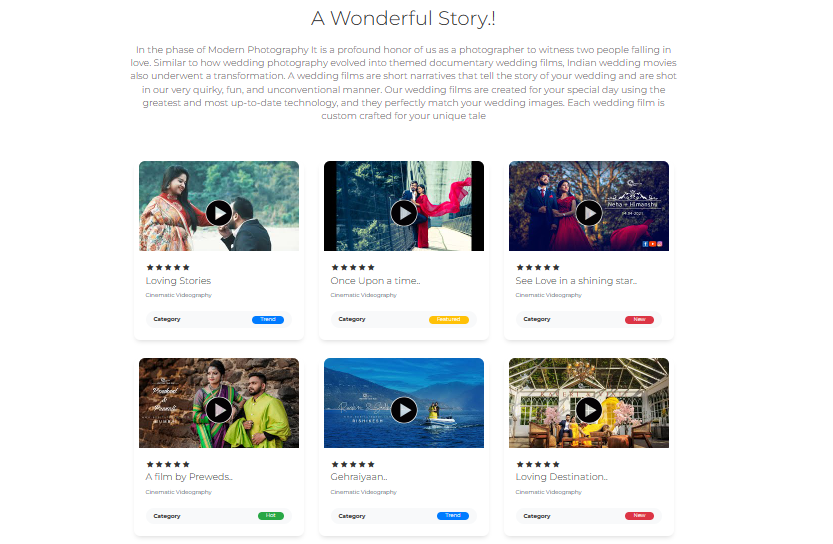The width and height of the screenshot is (833, 544).
Task: Play the Loving Stories video
Action: point(218,213)
